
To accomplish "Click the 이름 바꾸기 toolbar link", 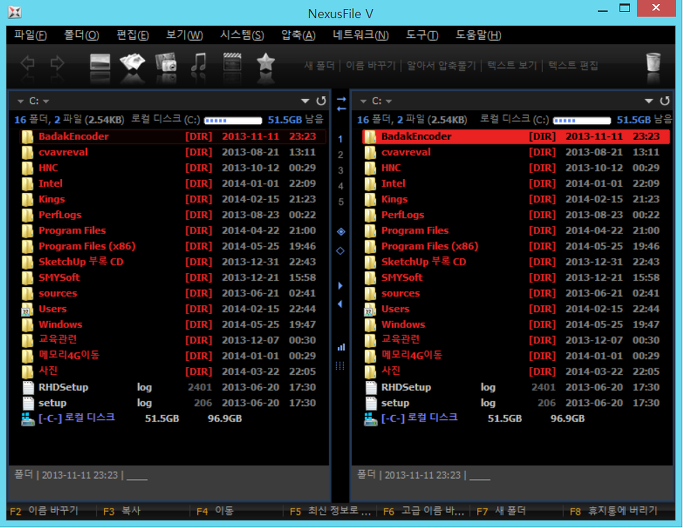I will click(370, 65).
